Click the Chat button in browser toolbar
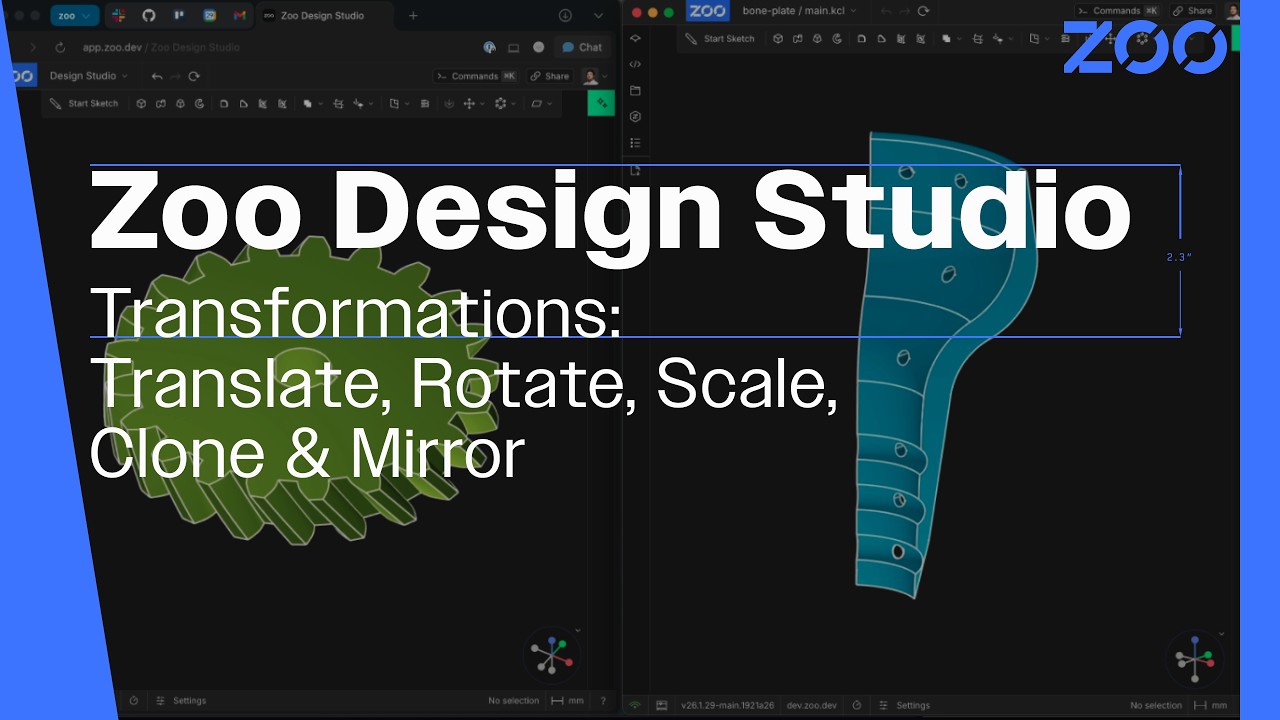The height and width of the screenshot is (720, 1280). coord(582,47)
